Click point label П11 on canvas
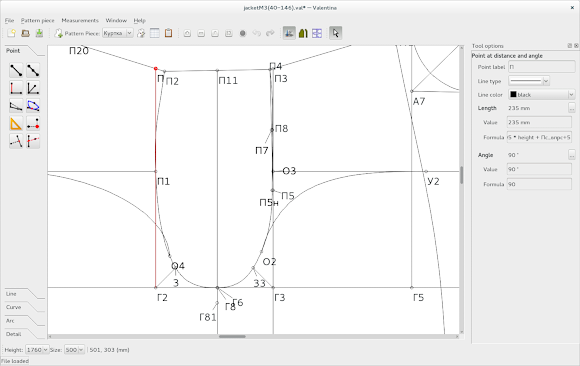Screen dimensions: 580x366 pyautogui.click(x=228, y=81)
